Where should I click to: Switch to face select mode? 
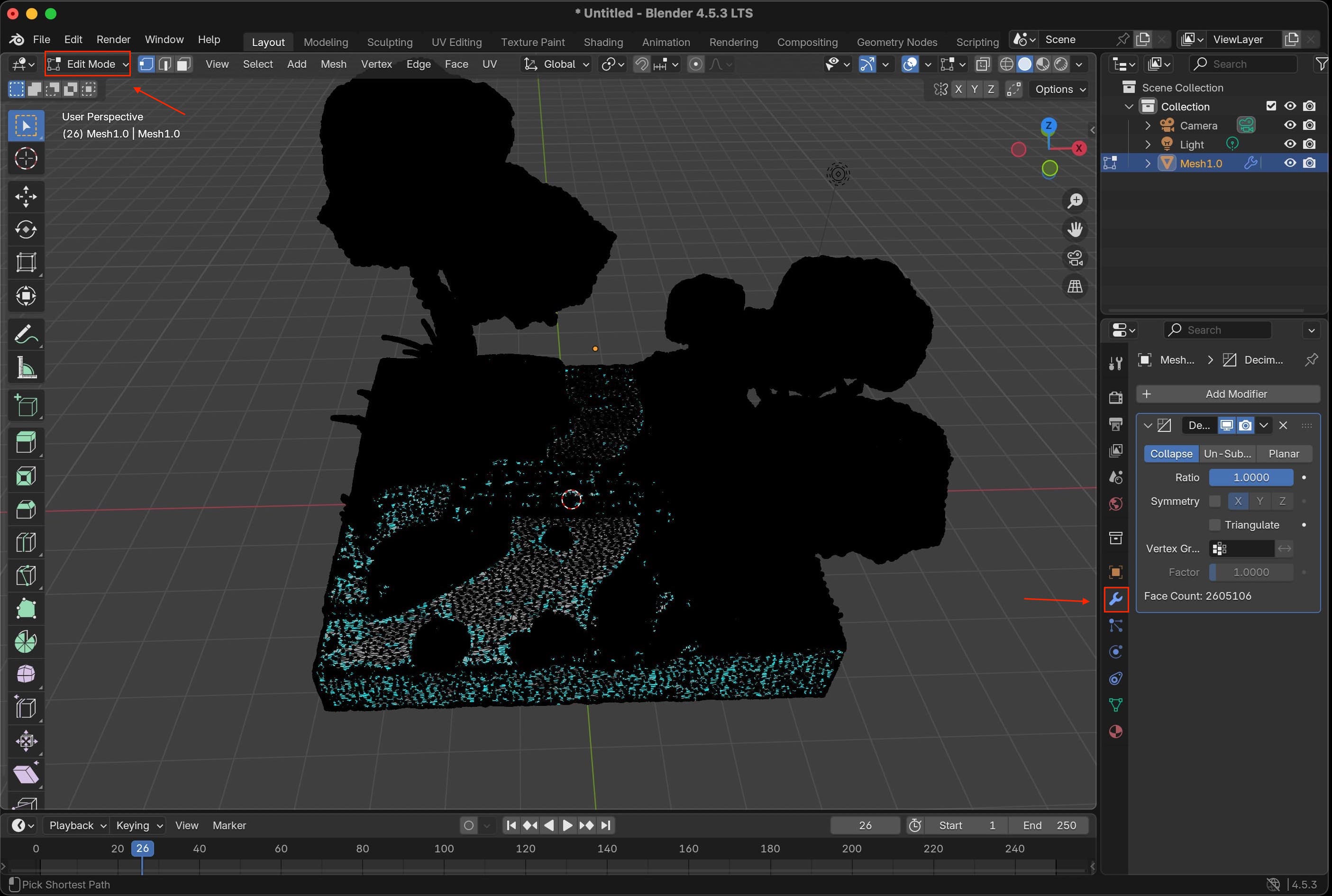[x=183, y=64]
